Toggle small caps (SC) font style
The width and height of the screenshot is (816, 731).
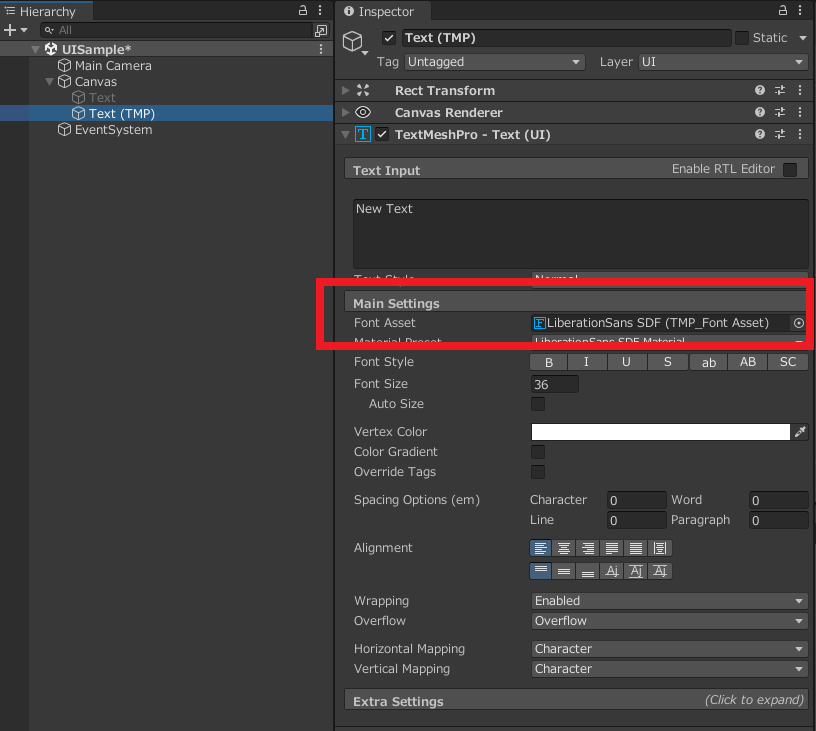[788, 362]
